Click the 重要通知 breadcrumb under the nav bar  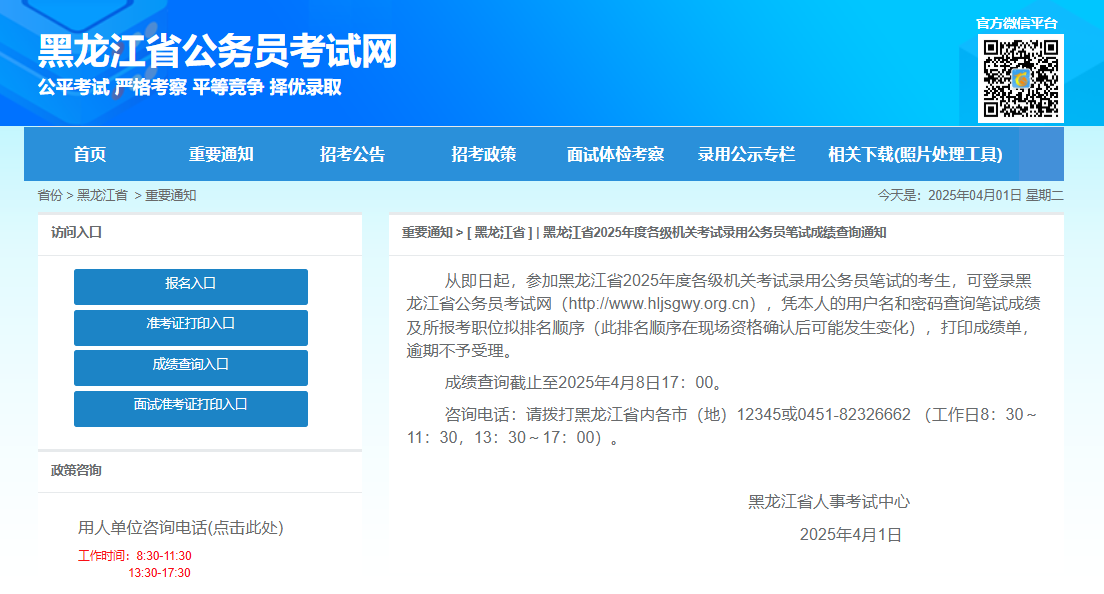pos(170,195)
